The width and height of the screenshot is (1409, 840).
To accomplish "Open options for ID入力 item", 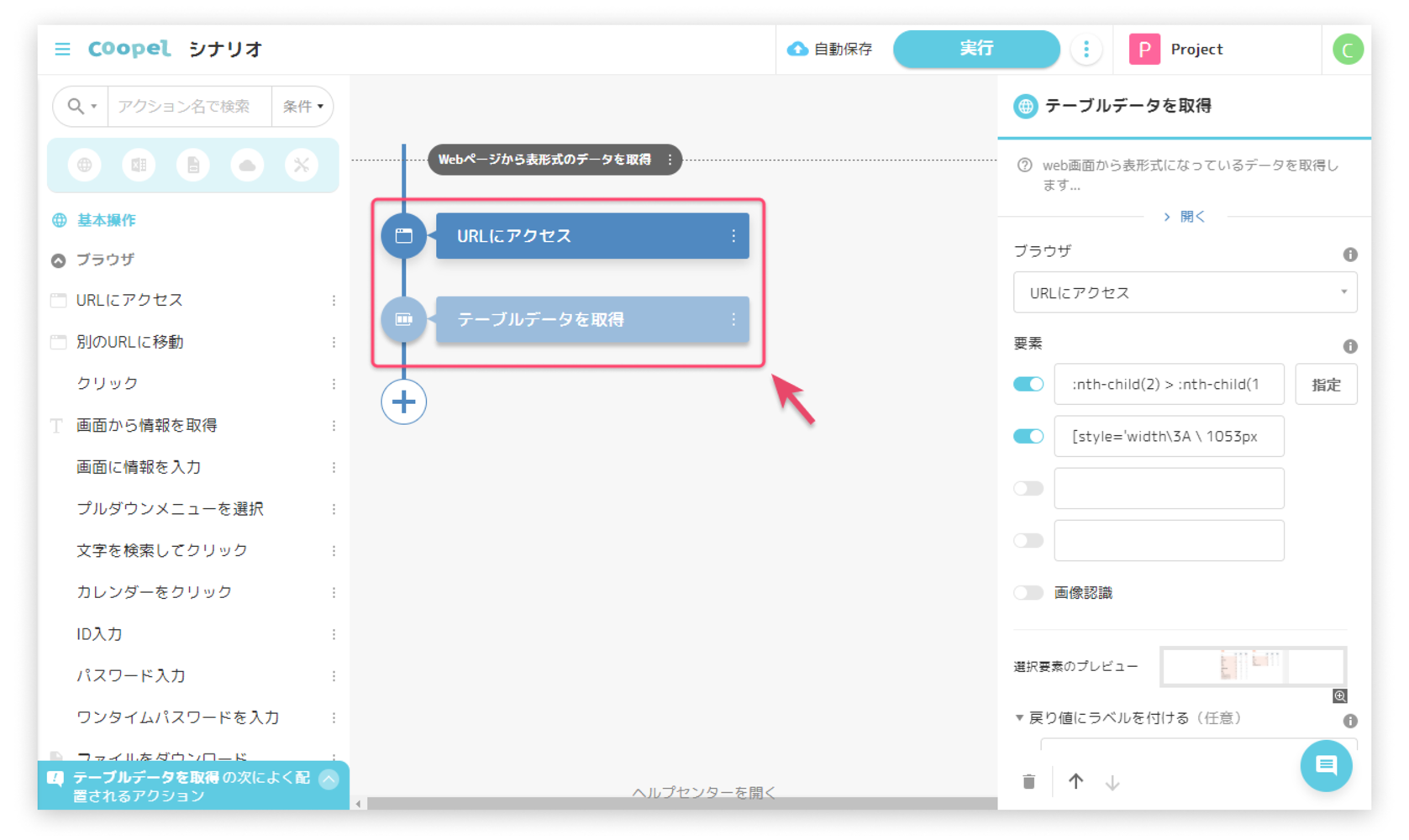I will [x=334, y=634].
